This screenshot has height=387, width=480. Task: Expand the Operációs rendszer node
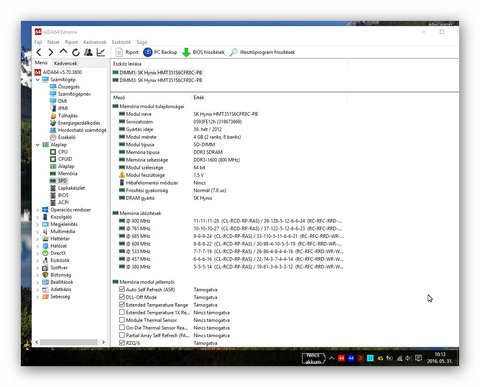pos(38,210)
